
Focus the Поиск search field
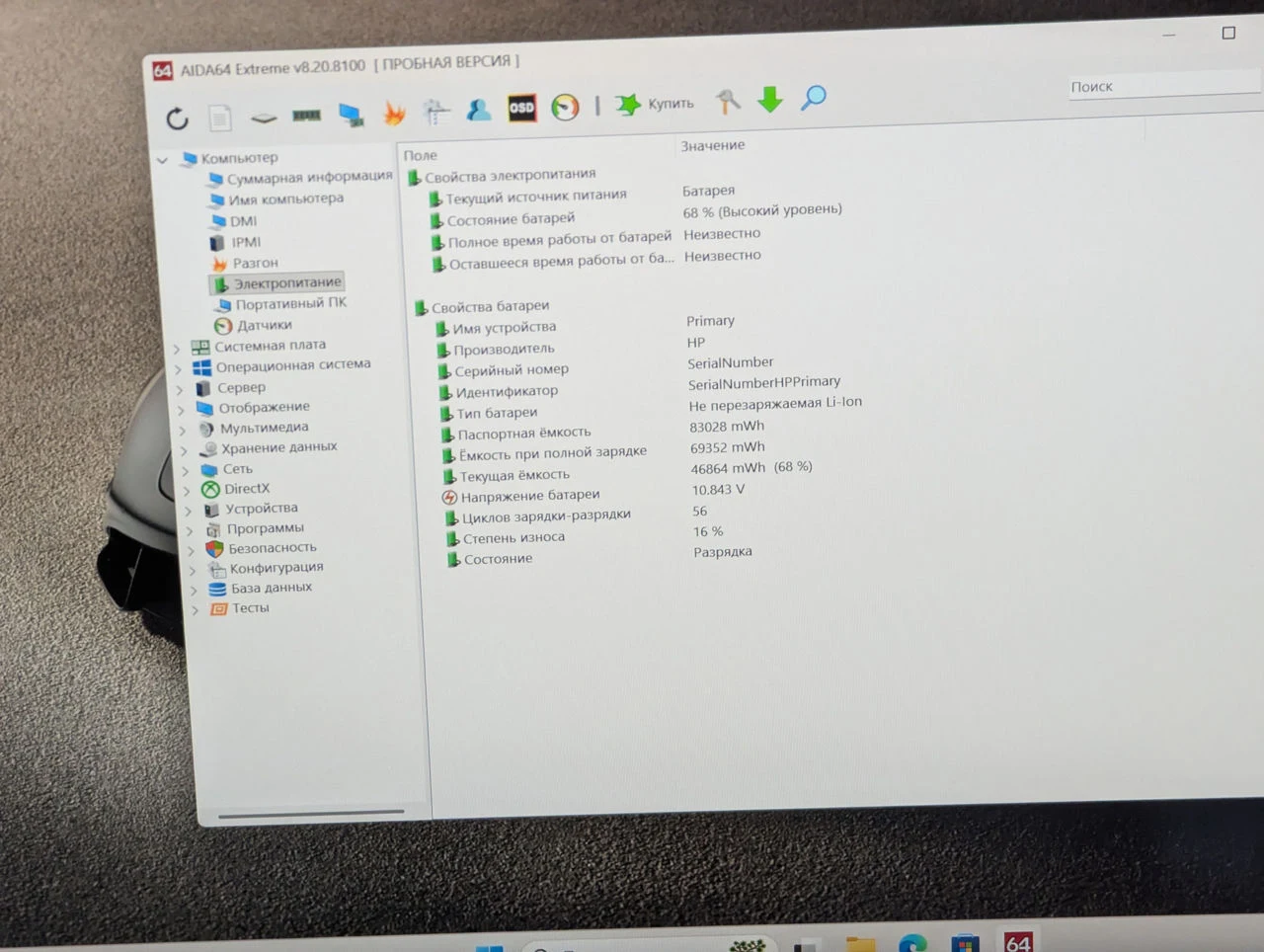[1165, 86]
